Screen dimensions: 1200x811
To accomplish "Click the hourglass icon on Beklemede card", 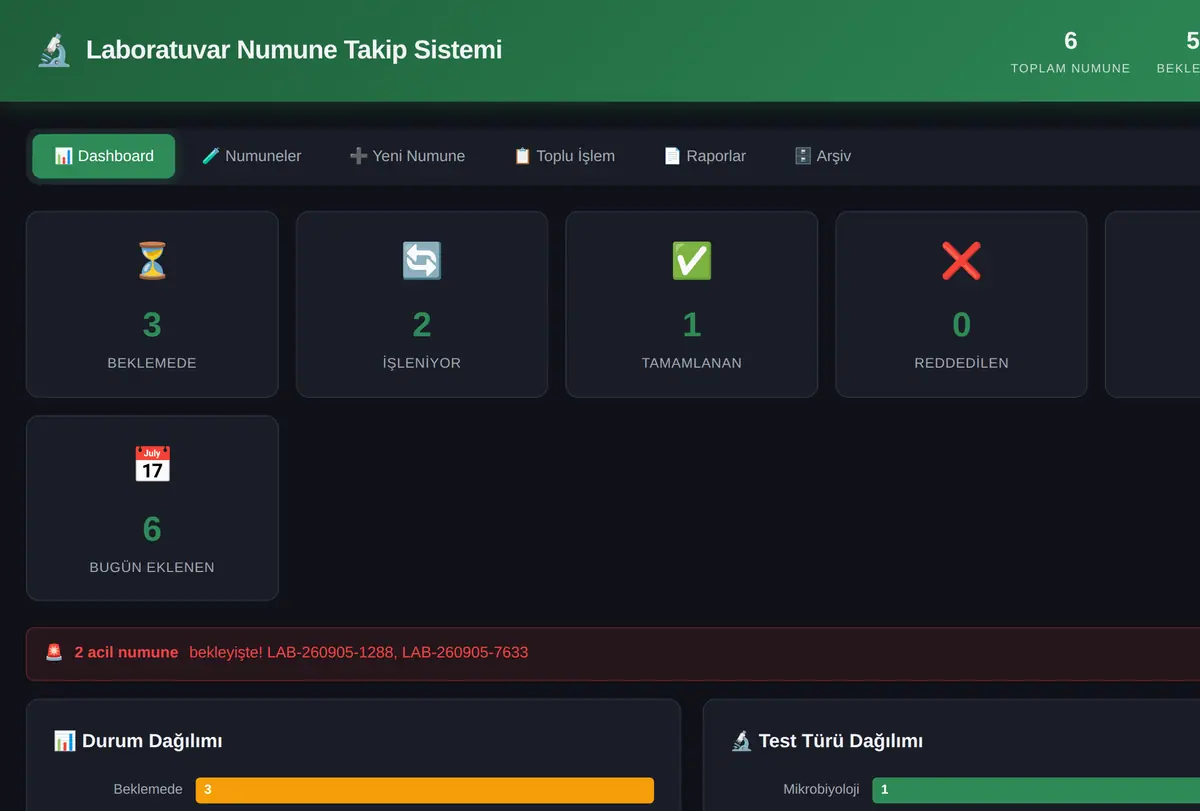I will click(152, 261).
